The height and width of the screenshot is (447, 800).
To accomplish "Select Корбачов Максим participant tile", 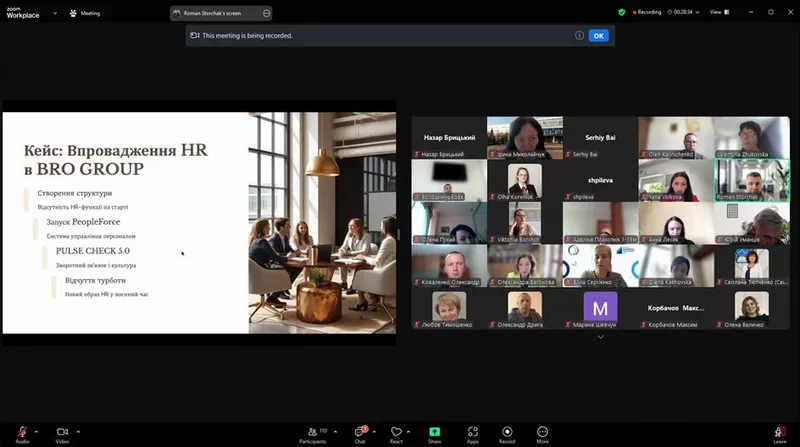I will (676, 308).
